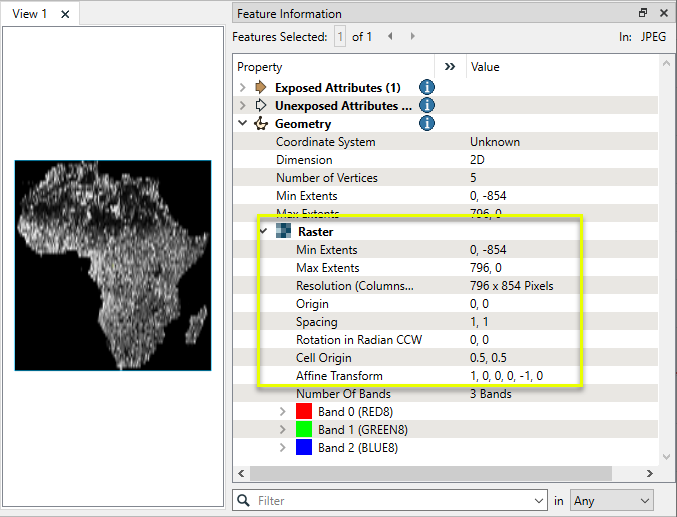Close the View 1 tab
This screenshot has width=677, height=517.
(x=65, y=14)
